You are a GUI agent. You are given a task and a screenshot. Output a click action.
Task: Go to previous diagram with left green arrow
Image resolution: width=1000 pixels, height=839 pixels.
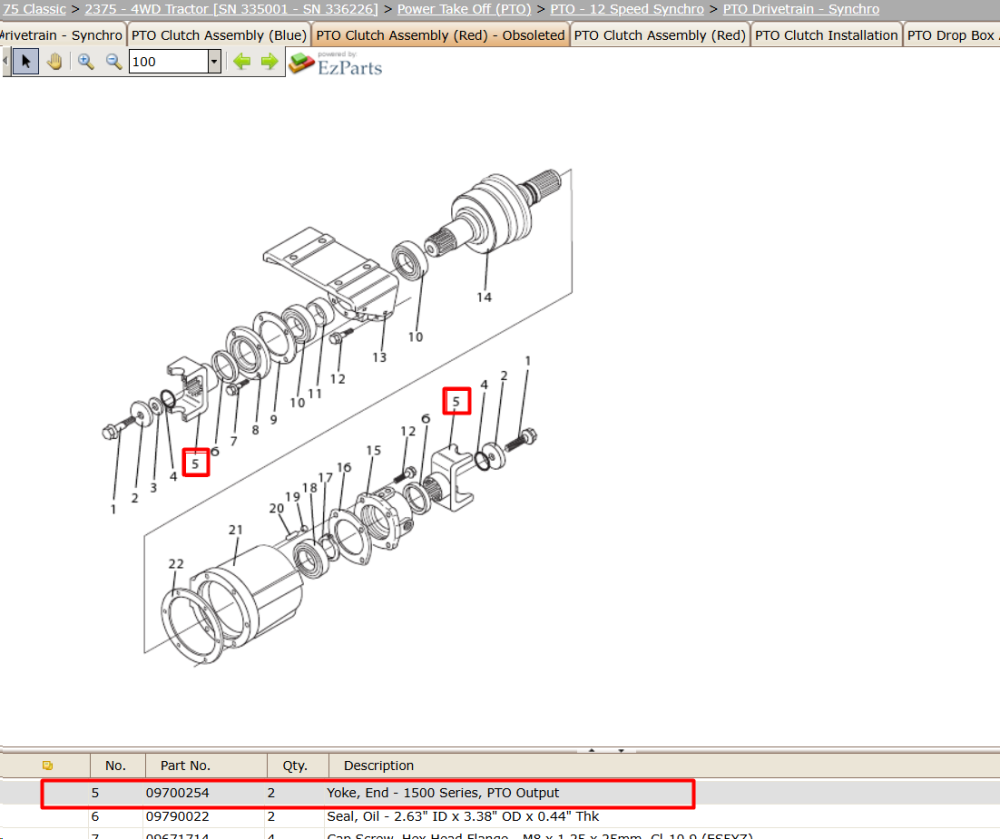pos(242,62)
